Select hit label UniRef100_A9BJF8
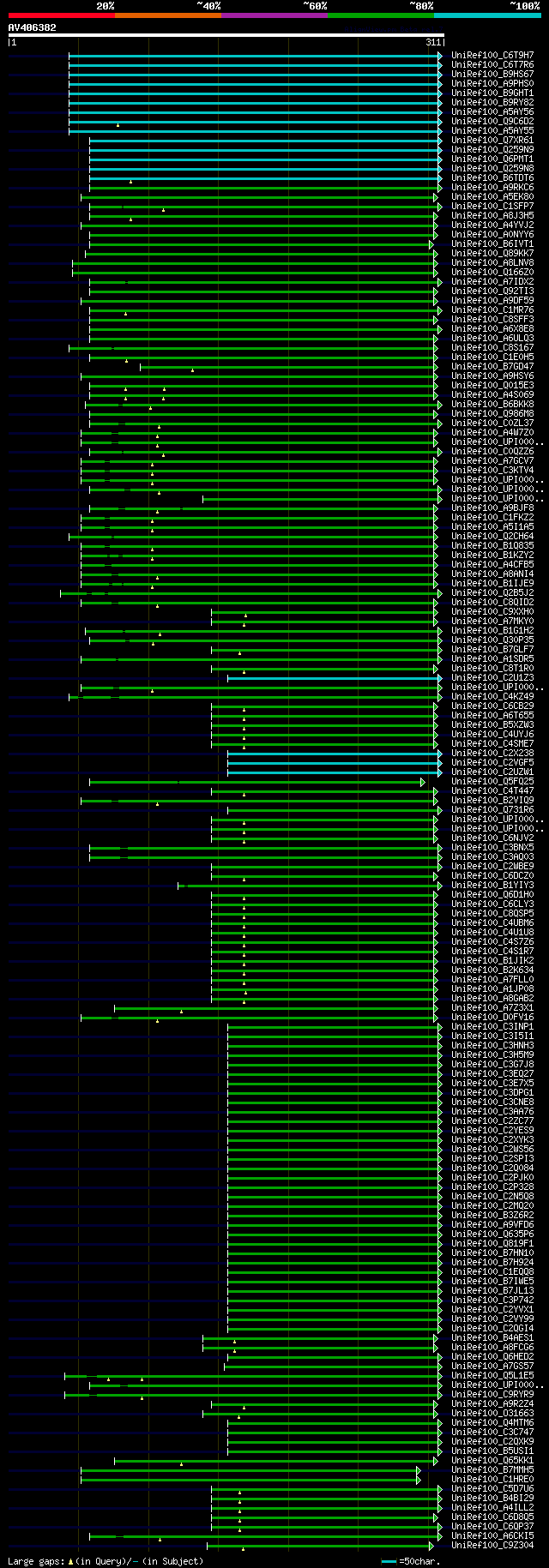Viewport: 549px width, 1568px height. coord(492,508)
